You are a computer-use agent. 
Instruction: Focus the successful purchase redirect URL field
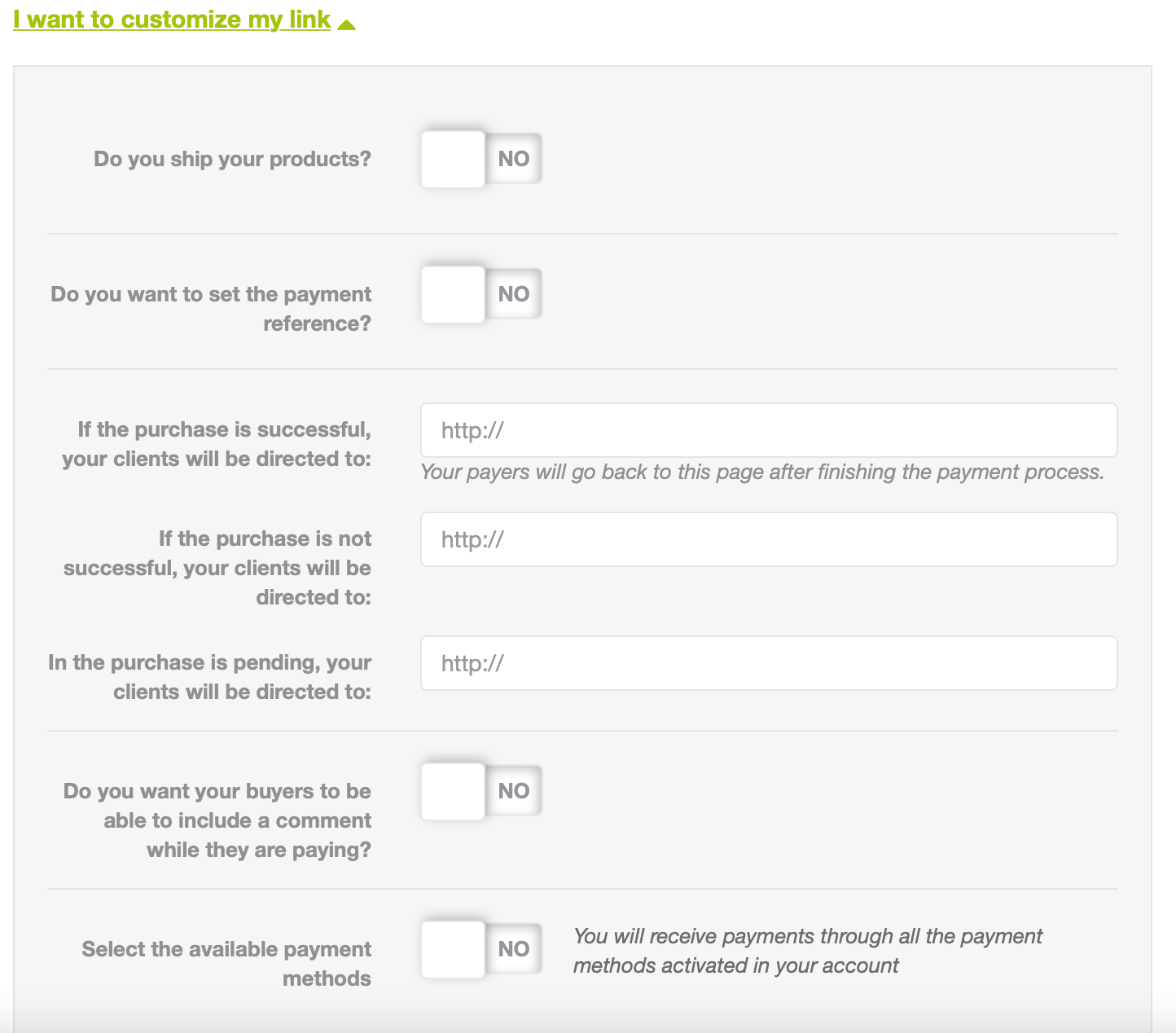(x=769, y=430)
